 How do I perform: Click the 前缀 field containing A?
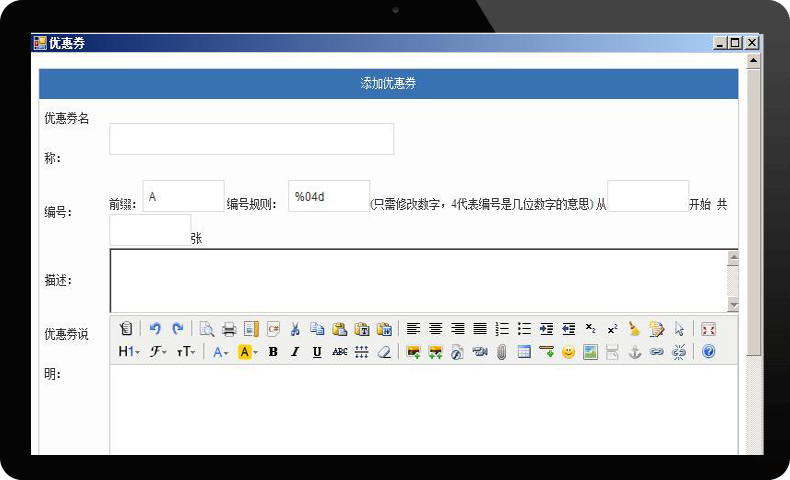[x=183, y=196]
